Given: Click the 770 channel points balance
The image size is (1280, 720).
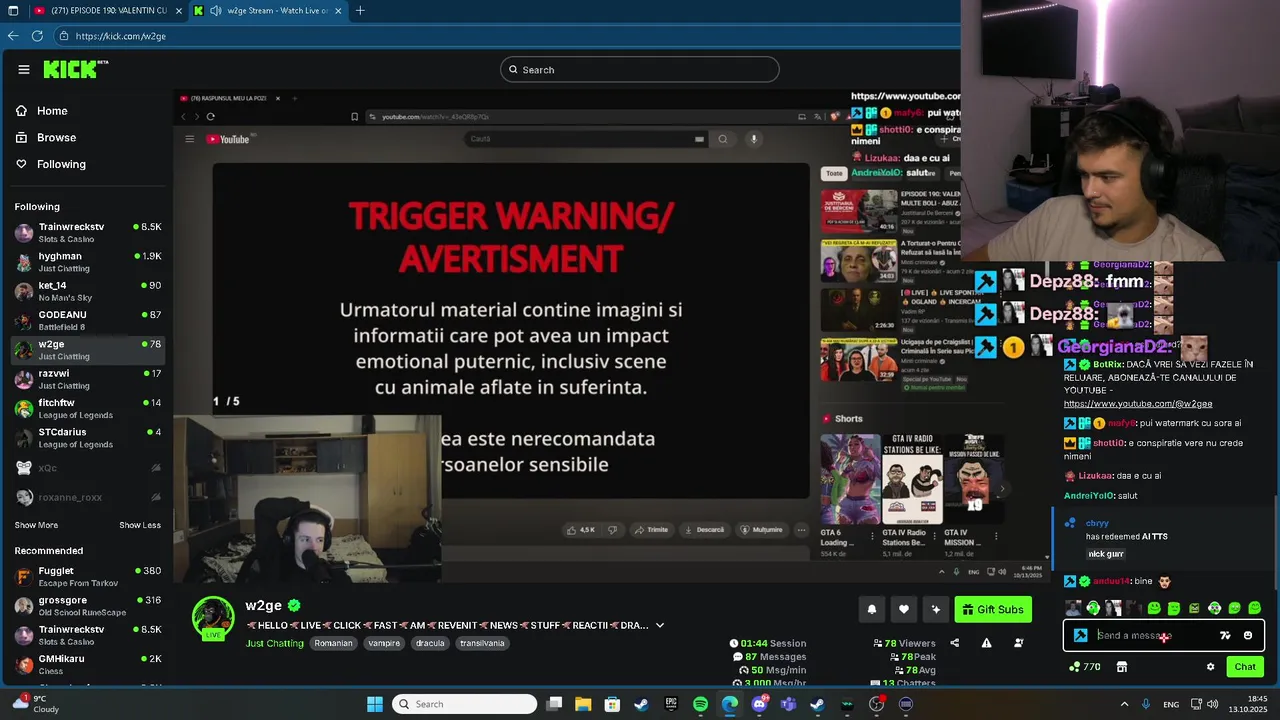Looking at the screenshot, I should [x=1085, y=667].
